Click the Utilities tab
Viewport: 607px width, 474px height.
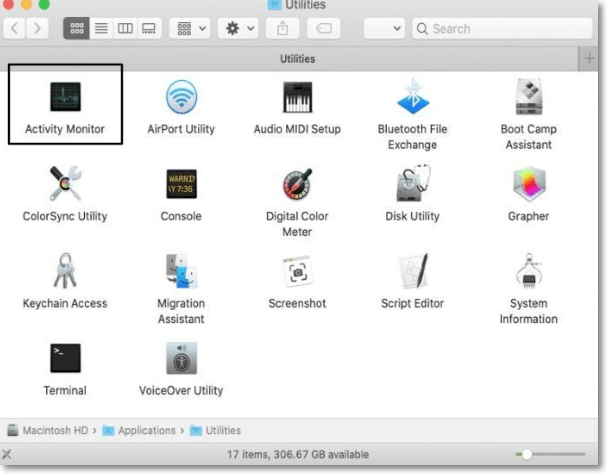point(296,59)
